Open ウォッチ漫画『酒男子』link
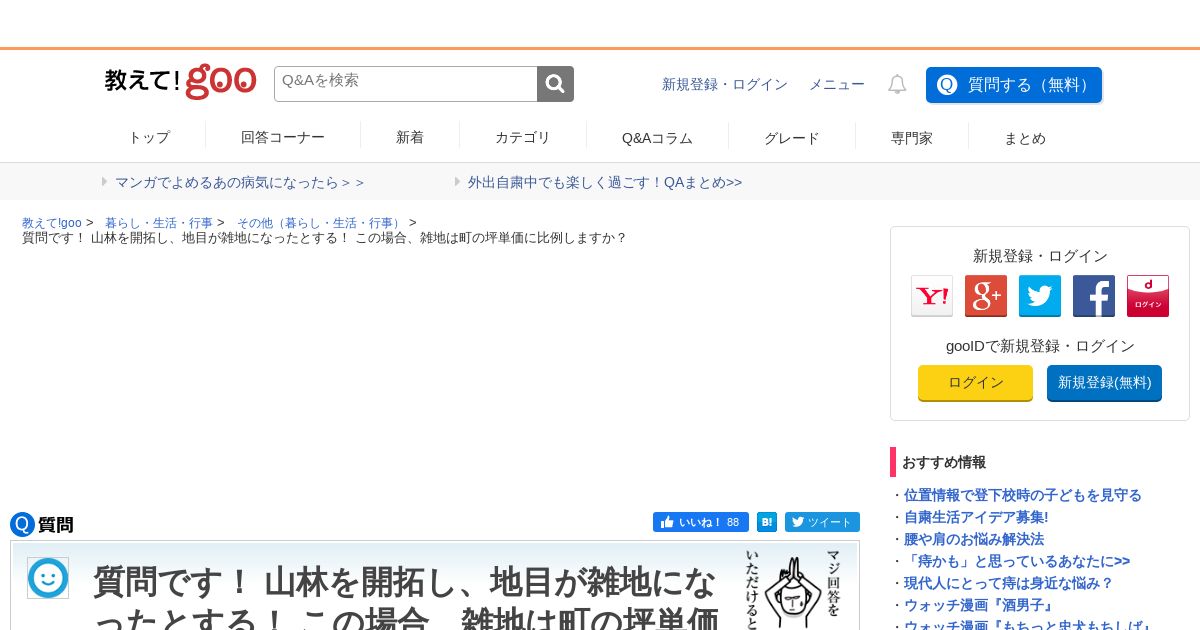 coord(981,605)
